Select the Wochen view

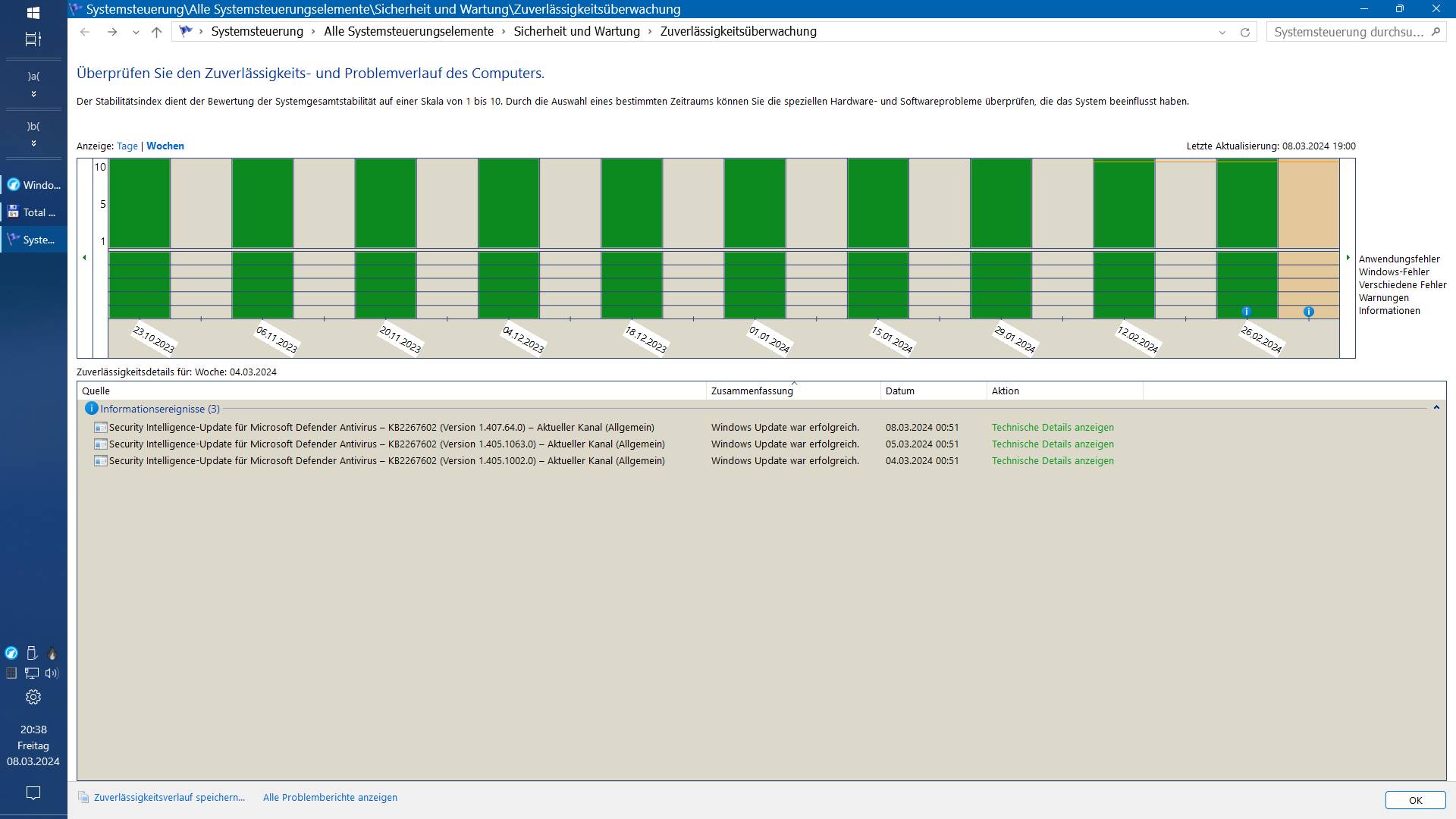[x=165, y=146]
